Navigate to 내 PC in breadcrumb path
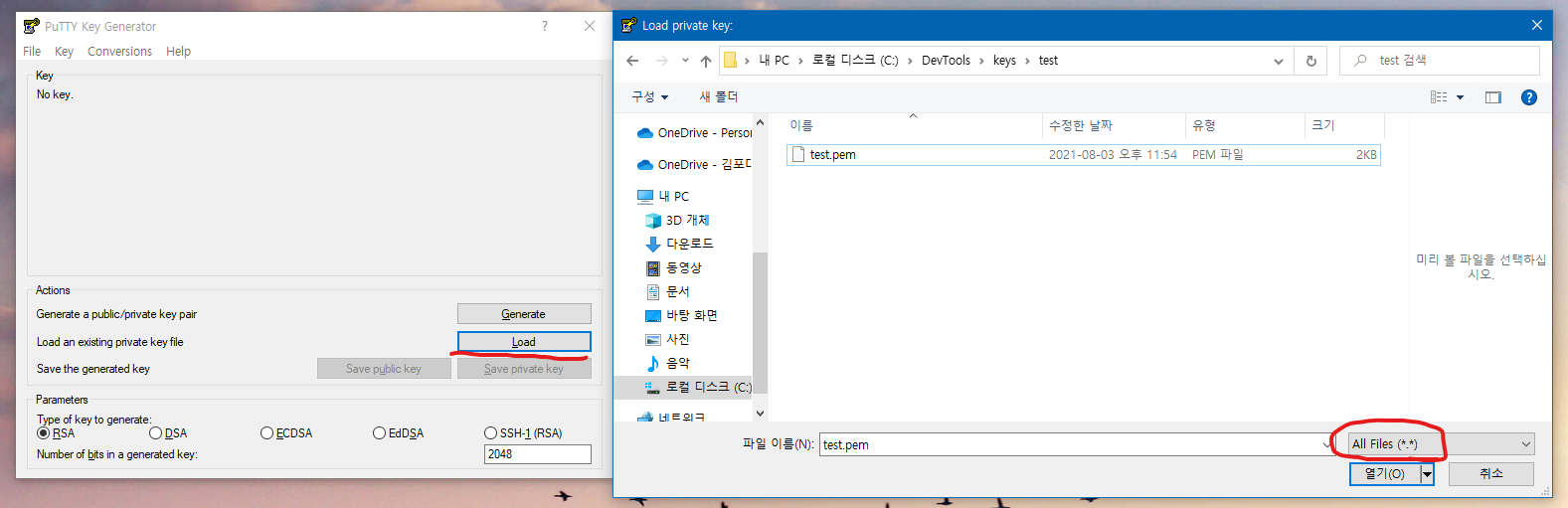The height and width of the screenshot is (508, 1568). (x=774, y=61)
